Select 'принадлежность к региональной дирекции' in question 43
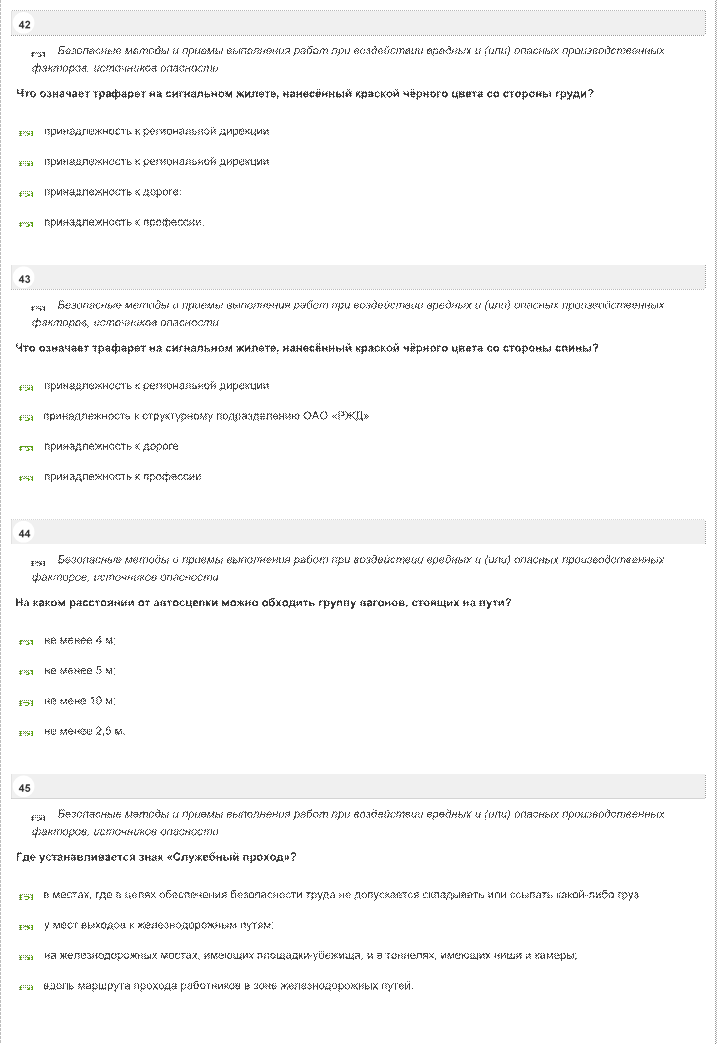The height and width of the screenshot is (1047, 721). coord(157,386)
